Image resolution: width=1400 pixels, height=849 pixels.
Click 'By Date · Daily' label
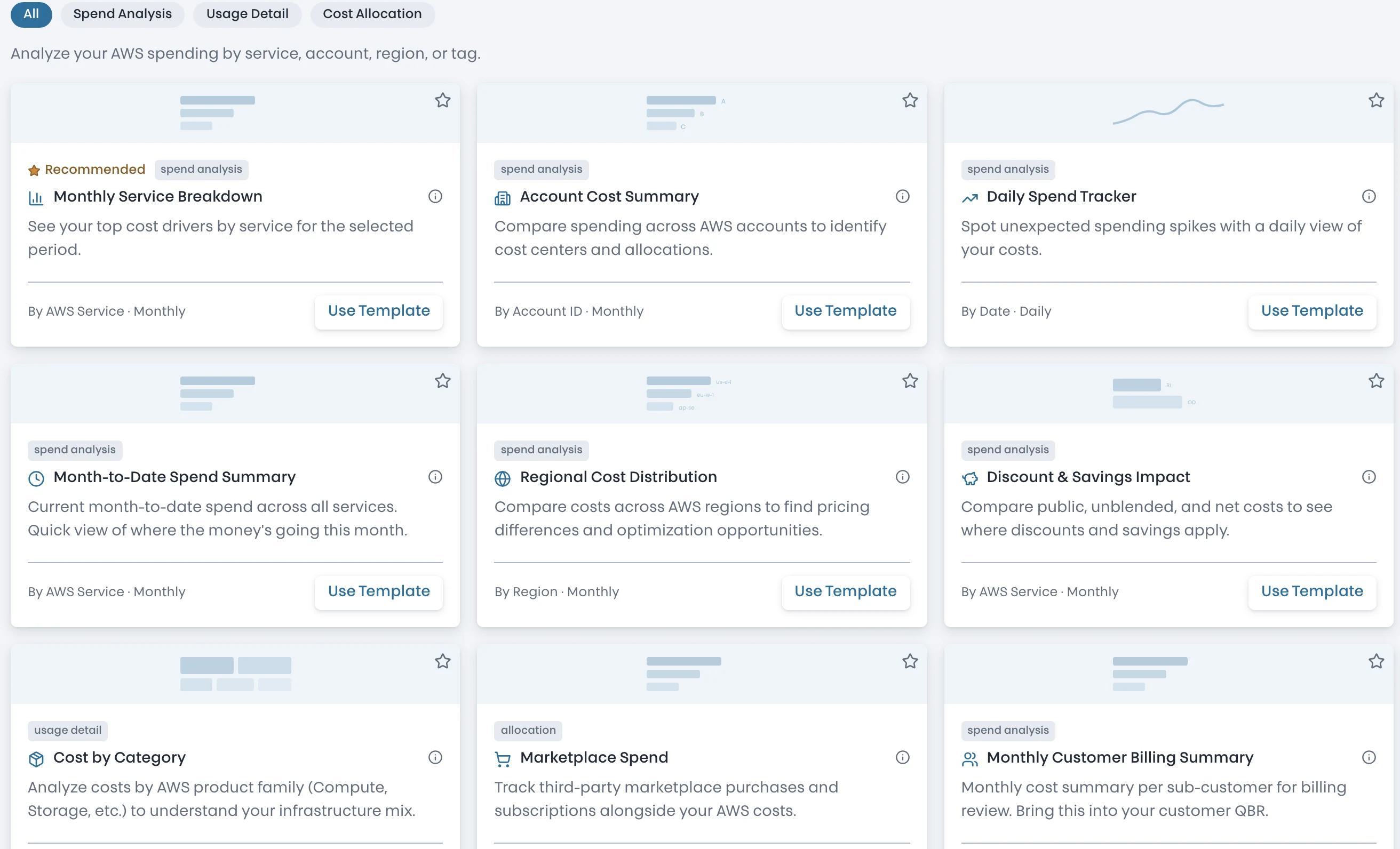1006,311
